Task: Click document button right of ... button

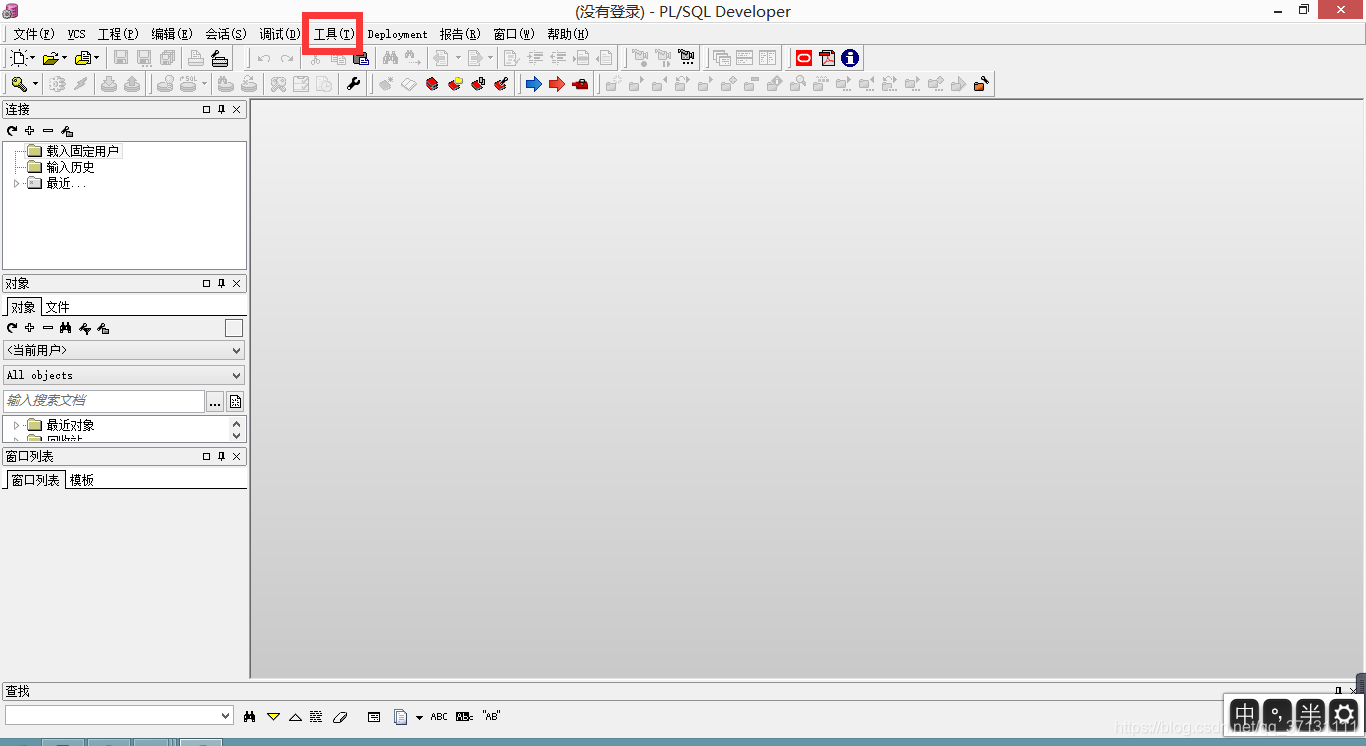Action: click(x=236, y=401)
